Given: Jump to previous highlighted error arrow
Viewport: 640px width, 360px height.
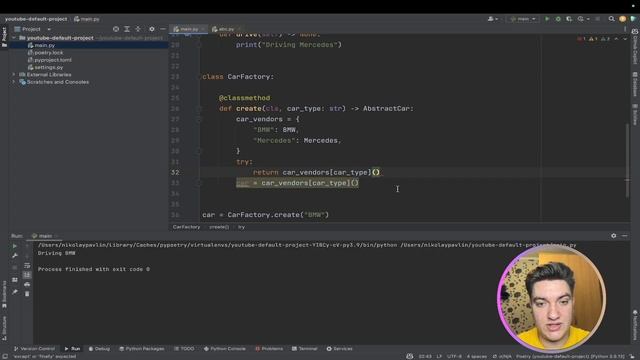Looking at the screenshot, I should (616, 39).
